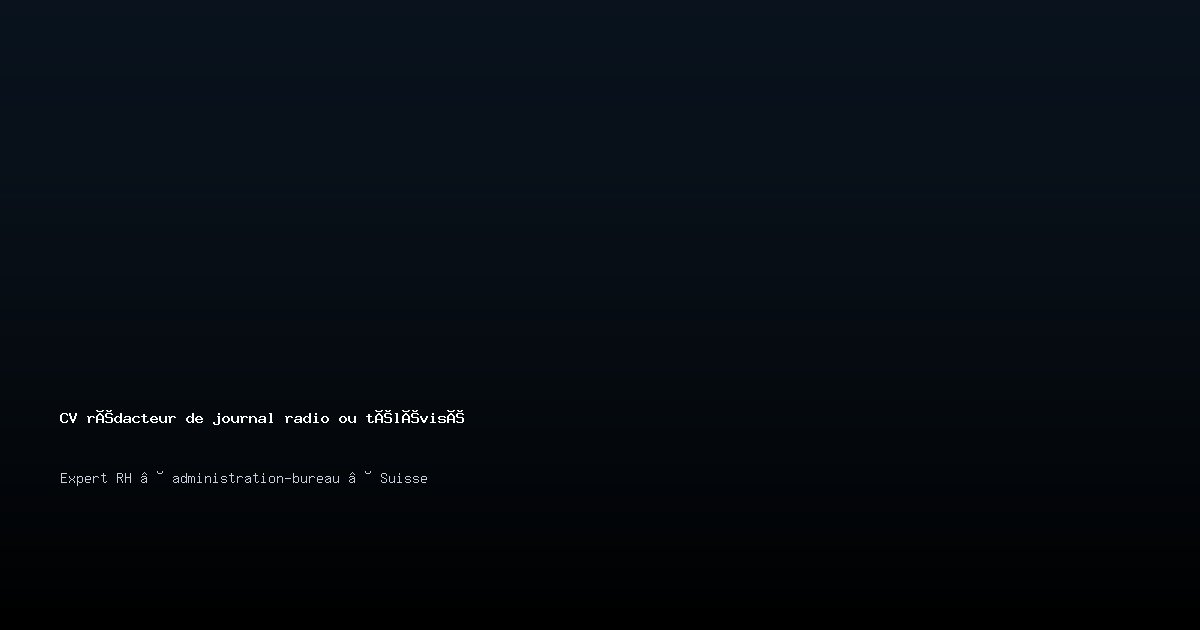Click the Expert RH subtitle line
Screen dimensions: 1200x630
[244, 478]
